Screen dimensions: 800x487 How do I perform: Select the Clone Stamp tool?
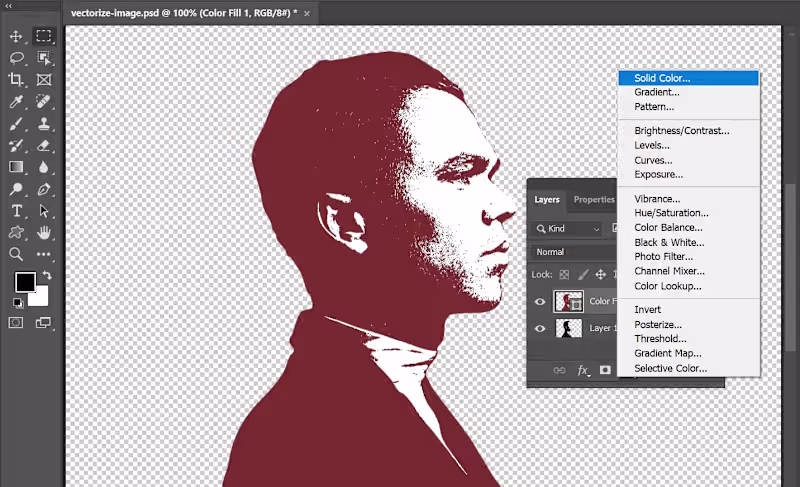[x=44, y=123]
